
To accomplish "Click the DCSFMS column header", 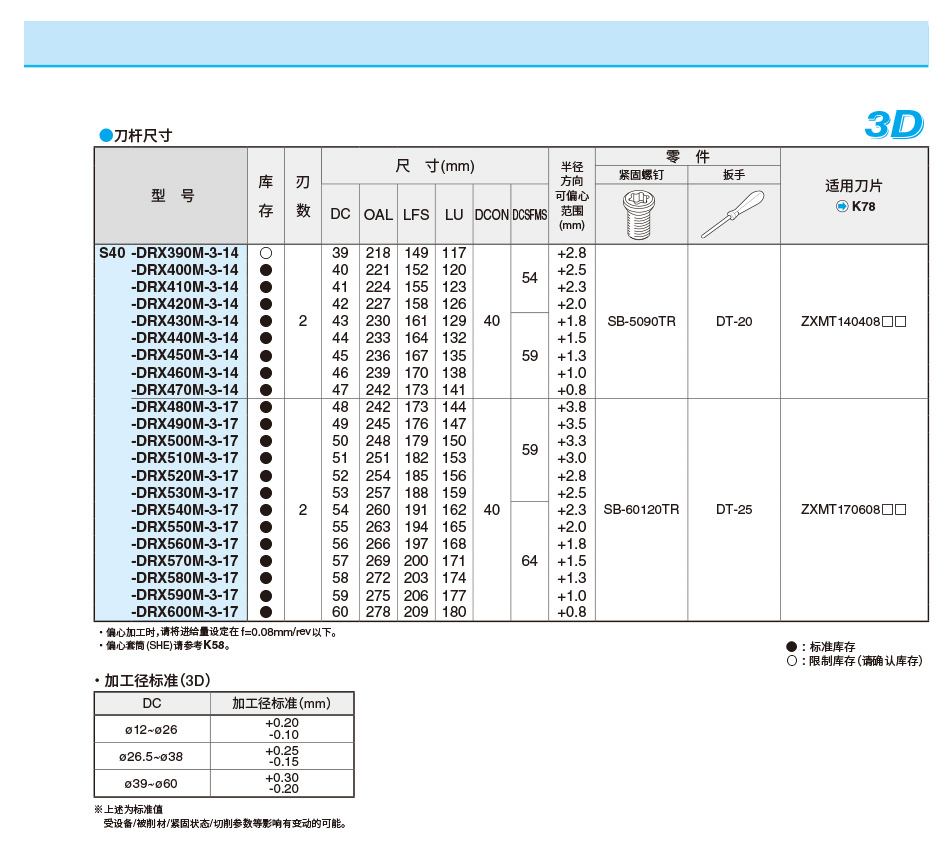I will (530, 215).
